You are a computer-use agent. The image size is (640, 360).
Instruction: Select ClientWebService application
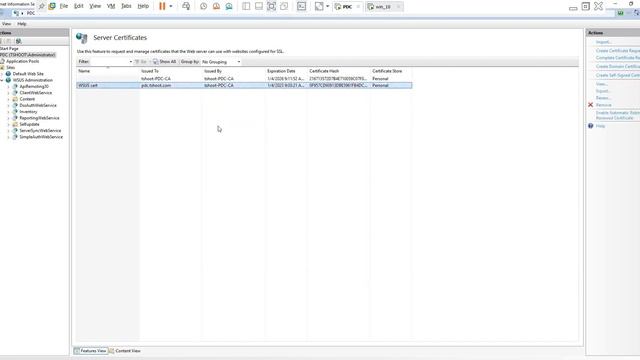36,93
